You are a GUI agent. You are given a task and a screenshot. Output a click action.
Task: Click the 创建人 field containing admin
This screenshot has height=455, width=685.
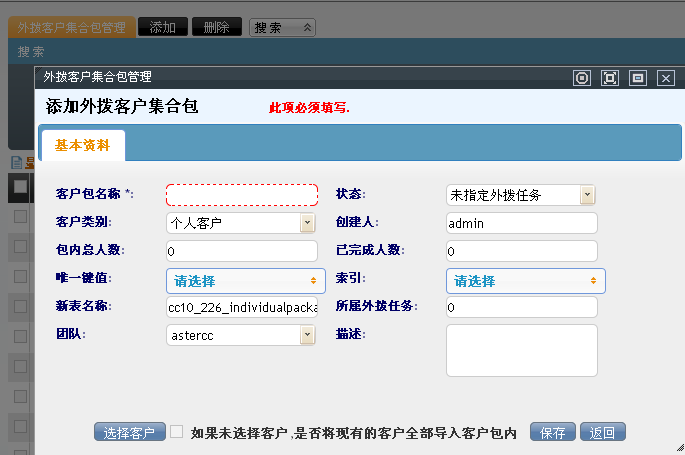tap(521, 223)
